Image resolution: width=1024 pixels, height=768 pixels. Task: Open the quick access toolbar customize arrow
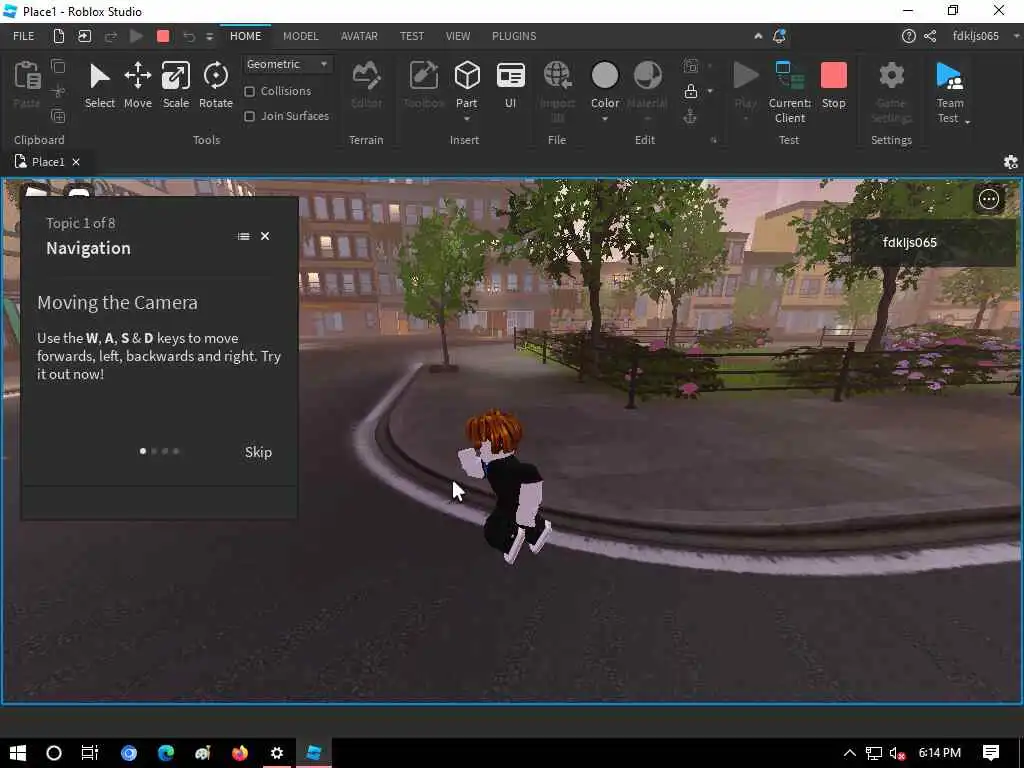(x=210, y=37)
